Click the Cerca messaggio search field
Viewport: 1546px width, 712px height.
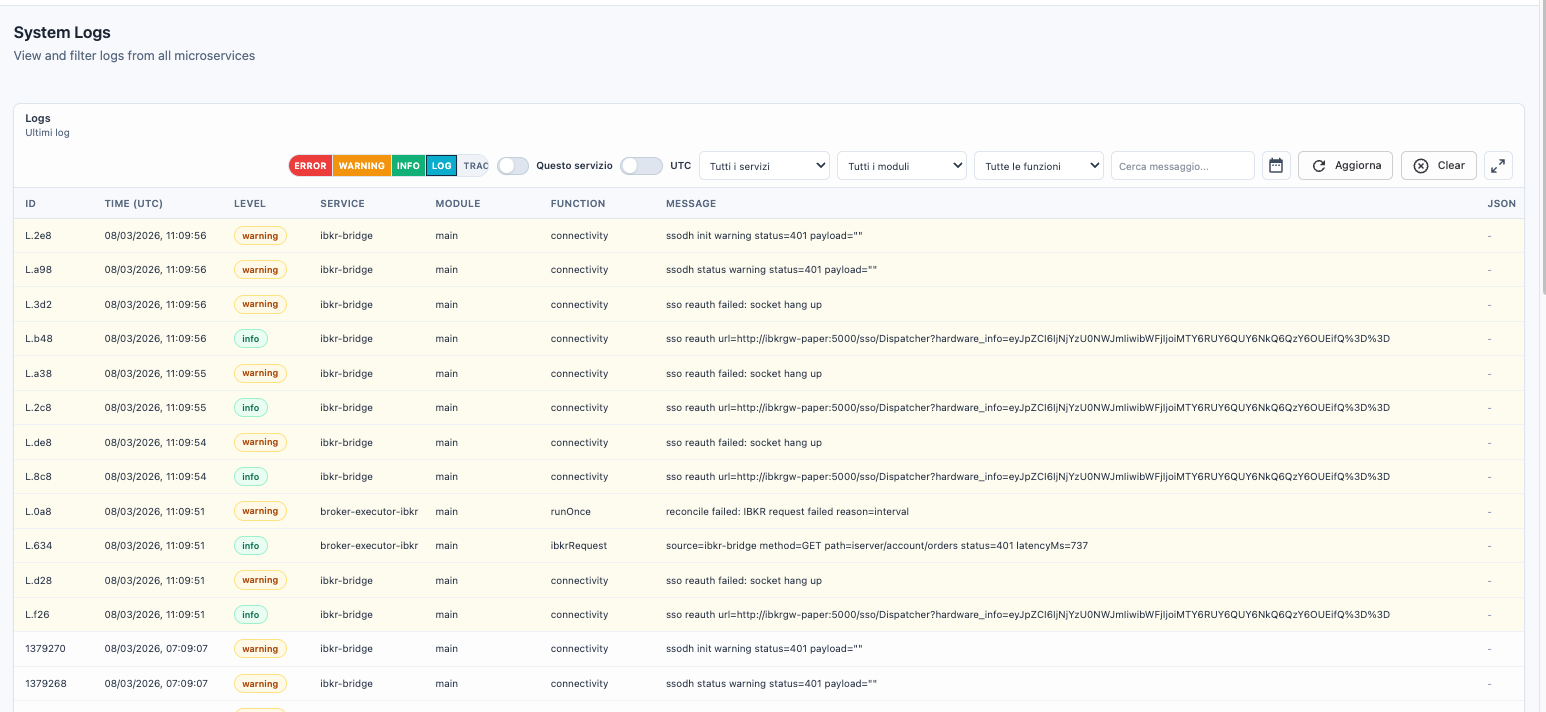1182,166
